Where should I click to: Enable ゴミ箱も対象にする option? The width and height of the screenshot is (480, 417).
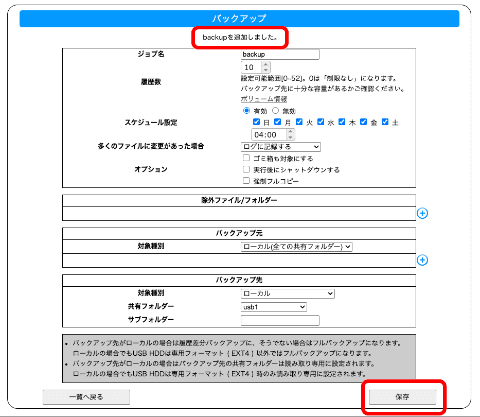point(246,158)
